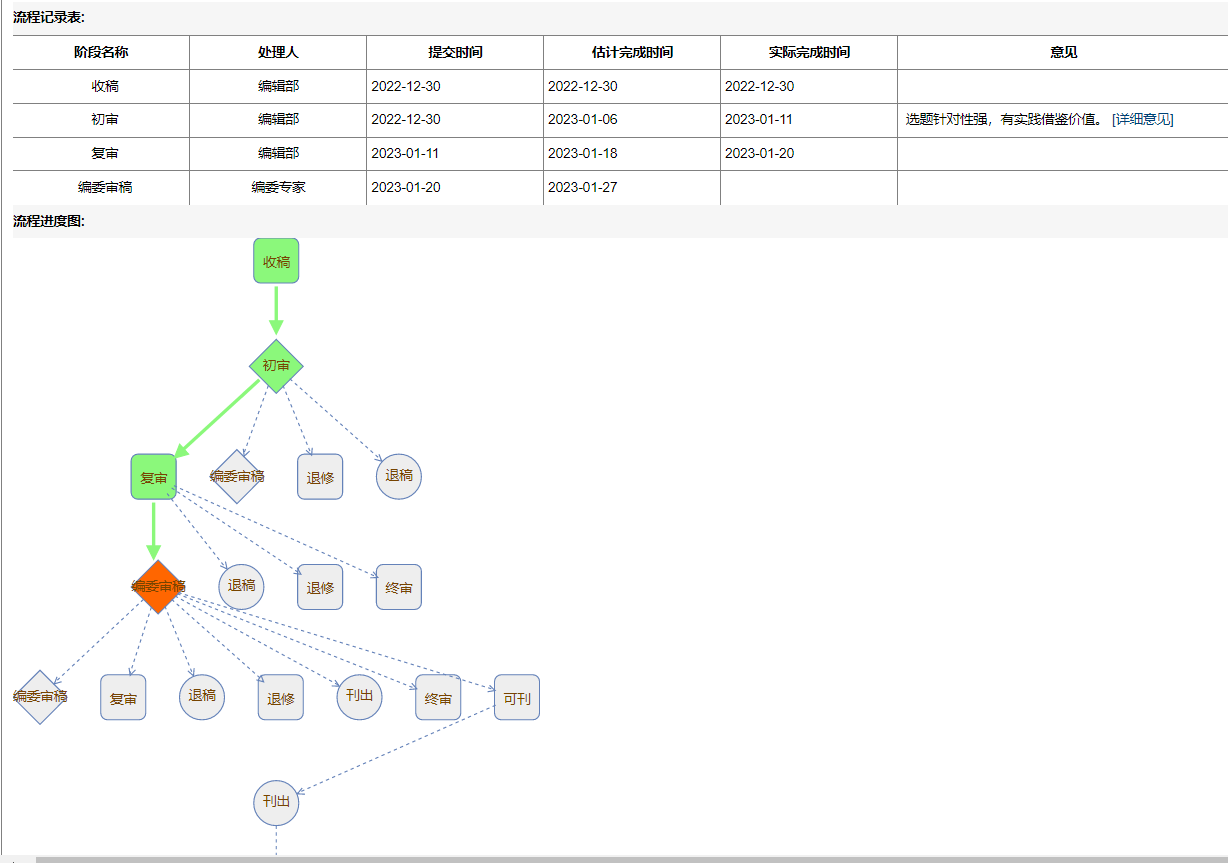Screen dimensions: 1228x863
Task: Click the grey 编委审稿 diamond beside green 复审
Action: point(237,476)
